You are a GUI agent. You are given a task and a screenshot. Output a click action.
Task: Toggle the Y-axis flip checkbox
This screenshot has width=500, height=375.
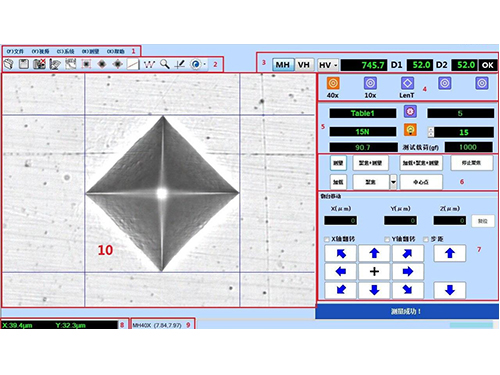tap(387, 239)
